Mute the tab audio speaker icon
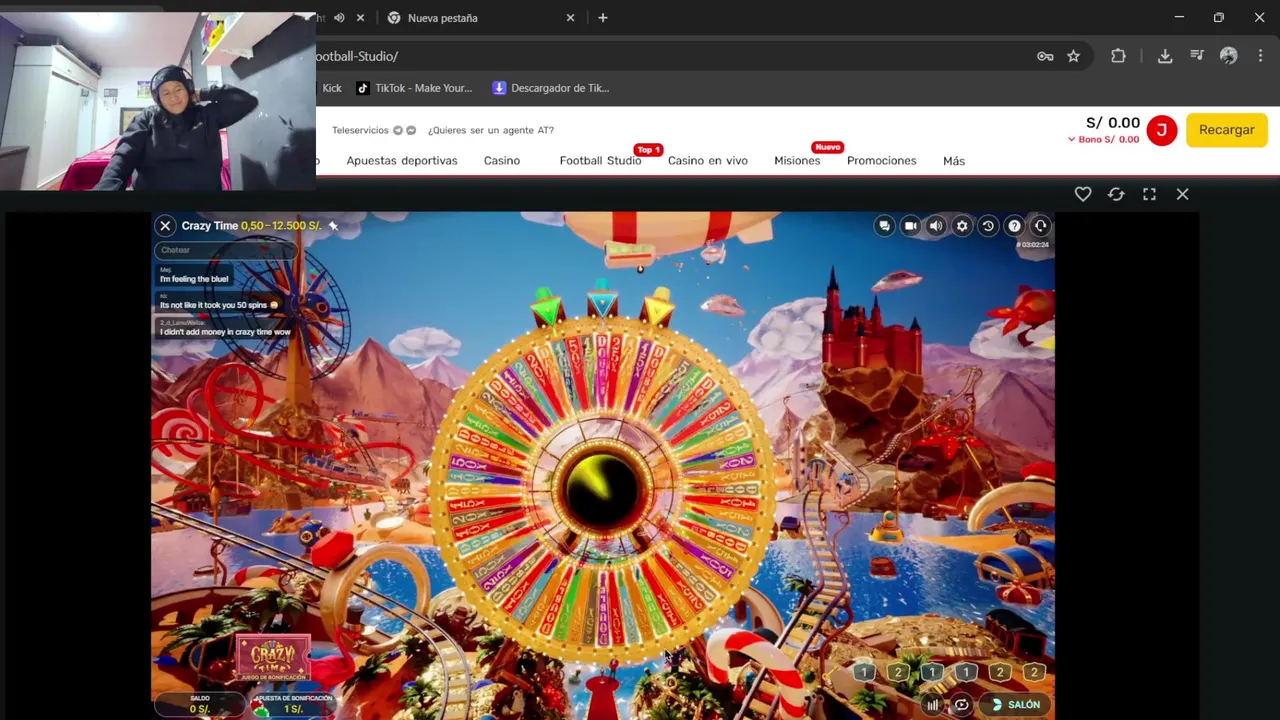This screenshot has width=1280, height=720. tap(339, 18)
